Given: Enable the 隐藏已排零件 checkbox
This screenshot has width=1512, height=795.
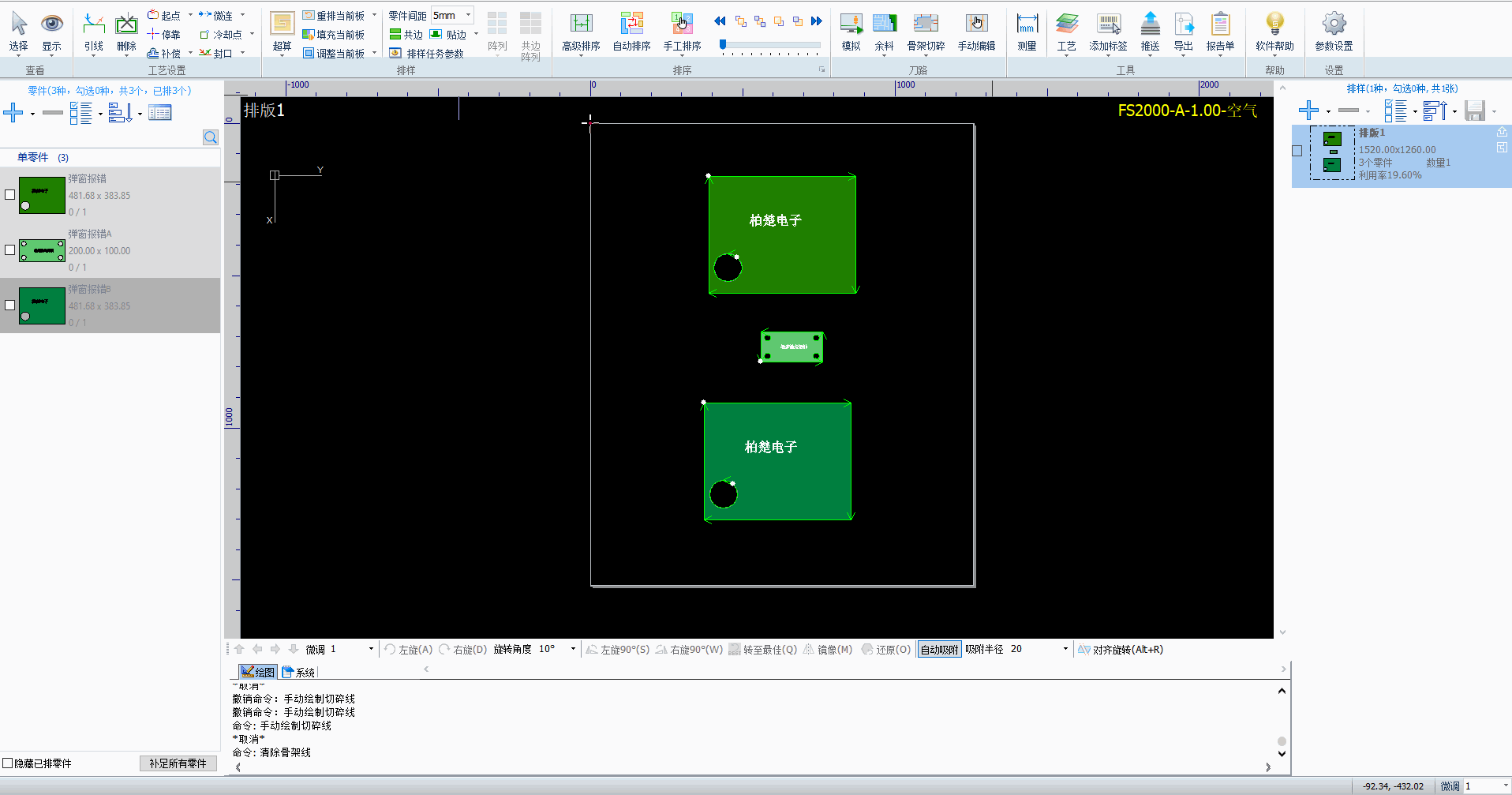Looking at the screenshot, I should (8, 763).
